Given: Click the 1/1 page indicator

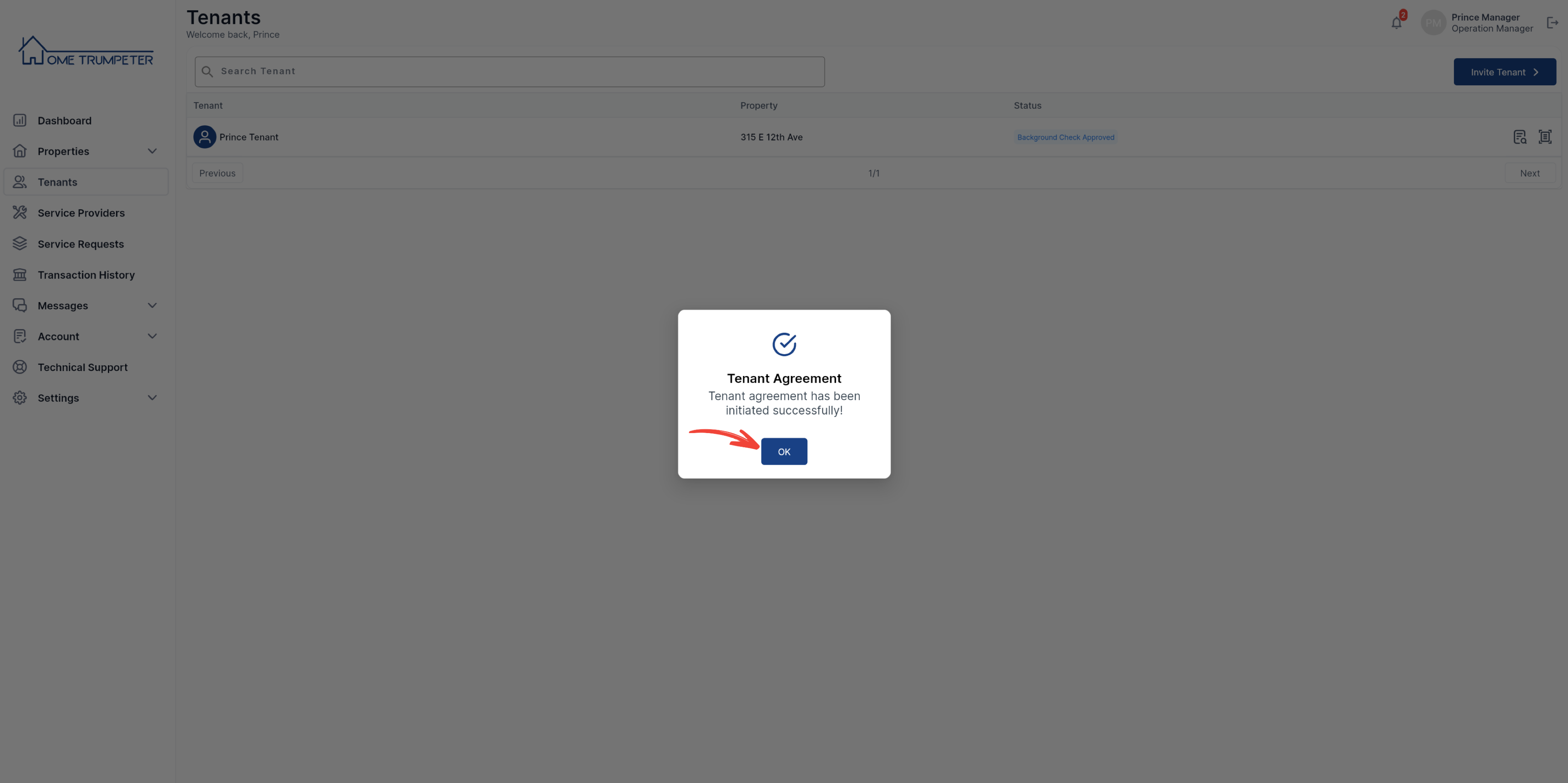Looking at the screenshot, I should click(873, 173).
